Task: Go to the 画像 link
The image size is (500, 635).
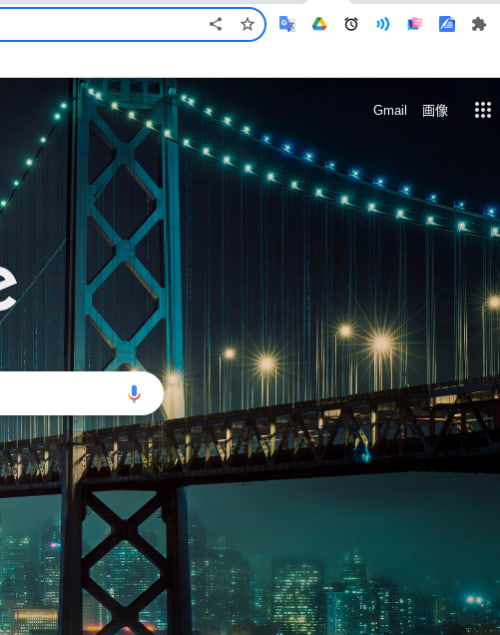Action: click(x=435, y=110)
